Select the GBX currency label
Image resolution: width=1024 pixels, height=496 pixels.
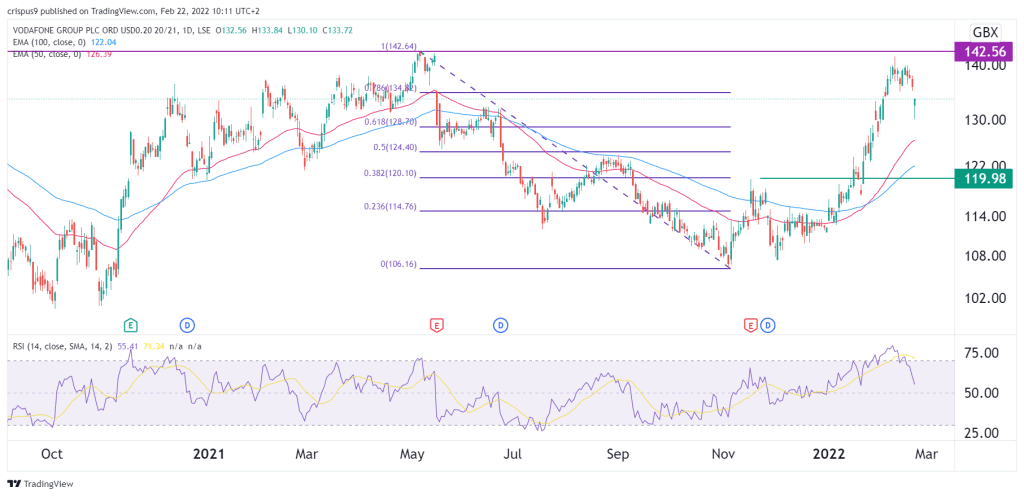pos(984,32)
